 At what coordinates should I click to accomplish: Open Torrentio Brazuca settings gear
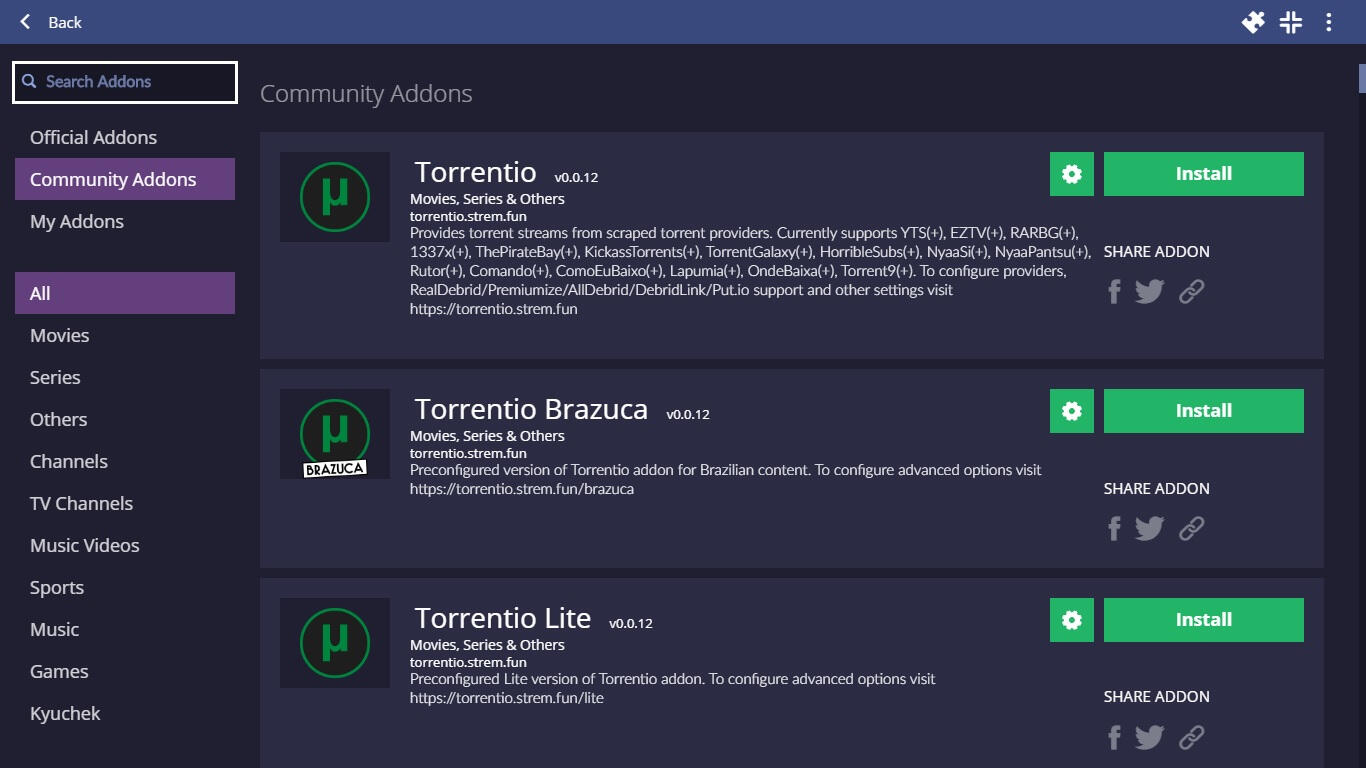pos(1072,411)
